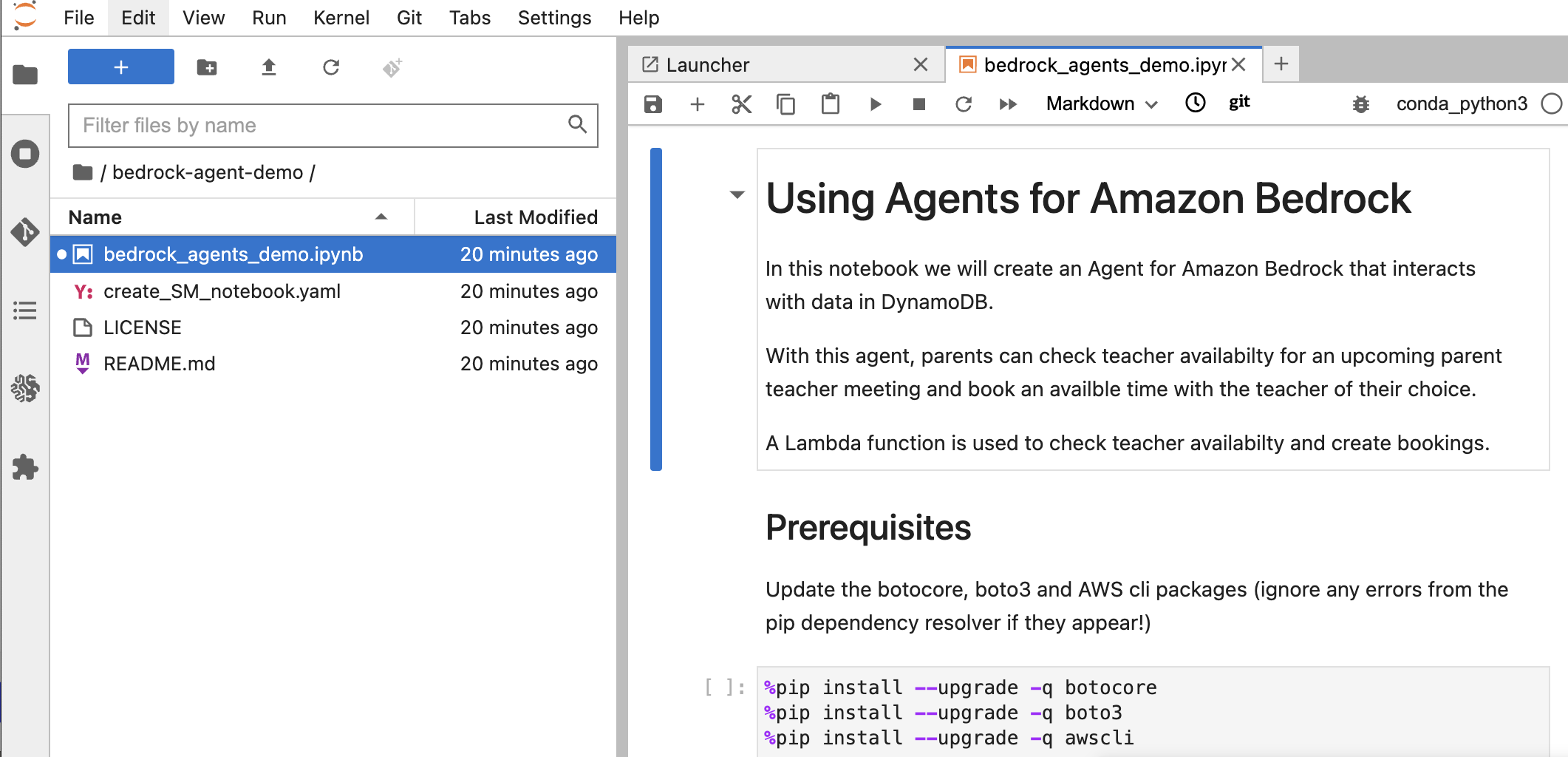Paste cell from clipboard
The height and width of the screenshot is (757, 1568).
click(x=831, y=104)
